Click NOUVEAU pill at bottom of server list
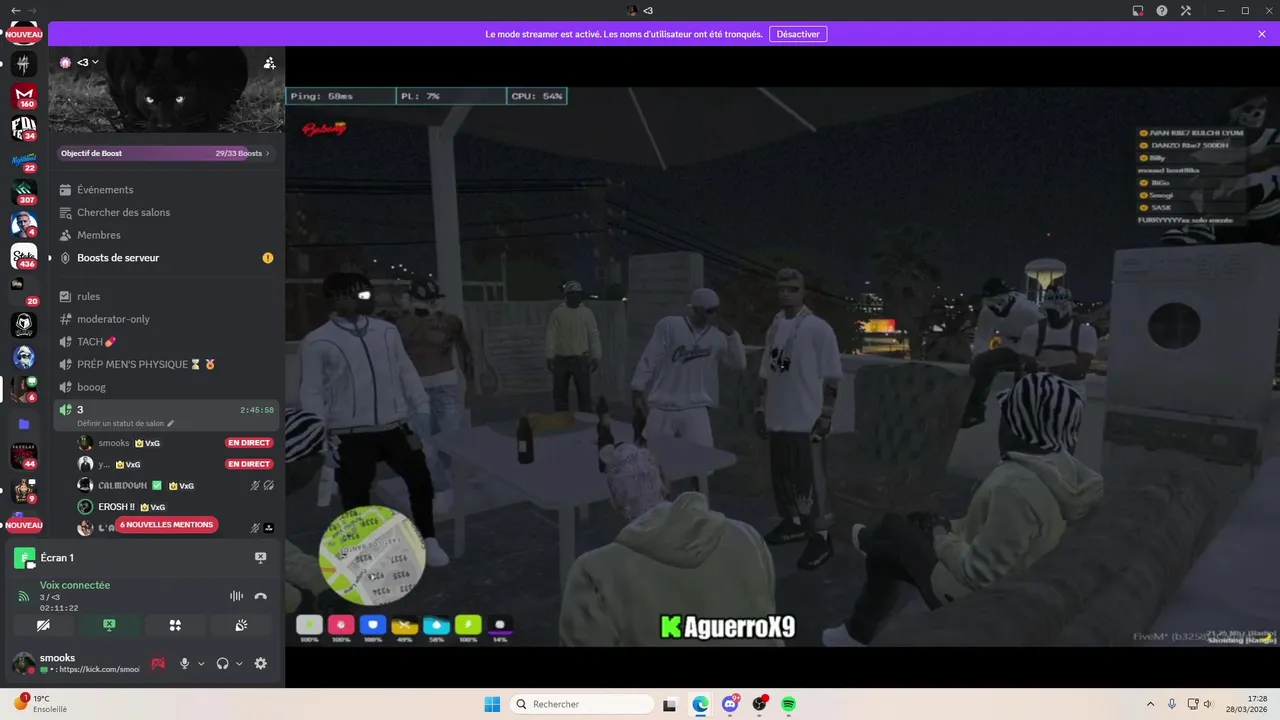Screen dimensions: 1280x720 24,525
